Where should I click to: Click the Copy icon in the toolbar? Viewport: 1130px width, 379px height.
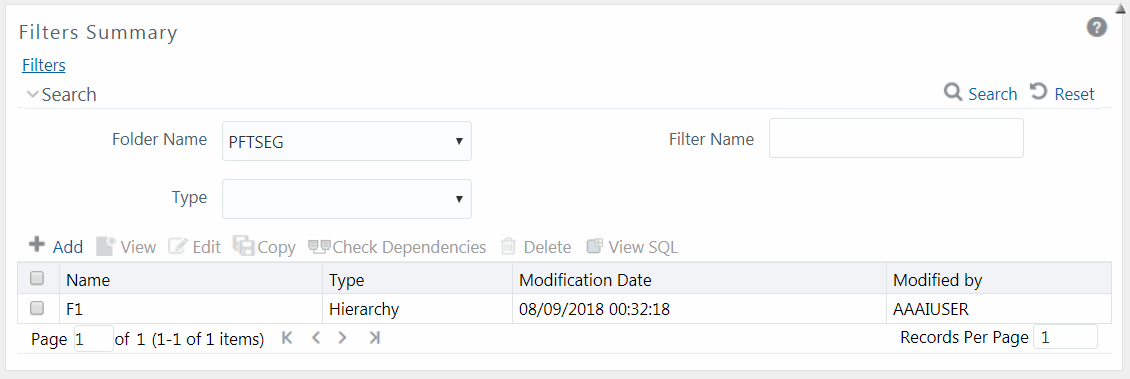pos(244,246)
